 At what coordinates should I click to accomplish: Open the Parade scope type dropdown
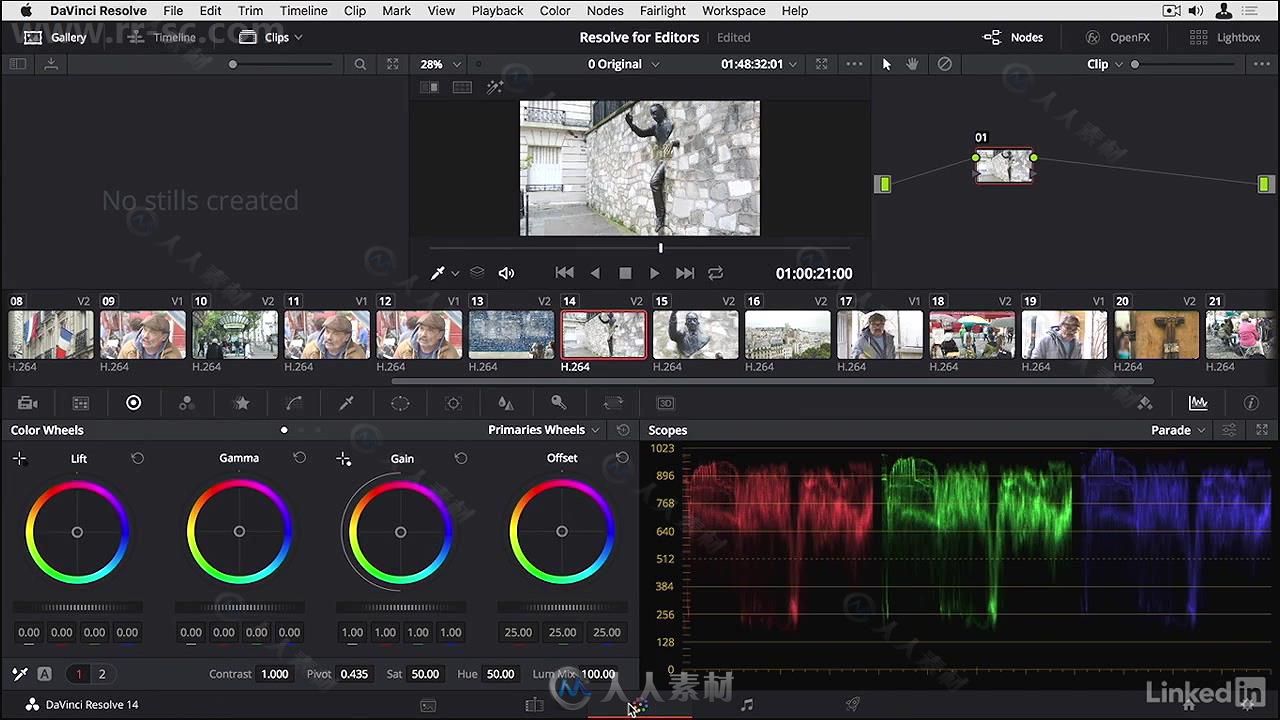1178,430
